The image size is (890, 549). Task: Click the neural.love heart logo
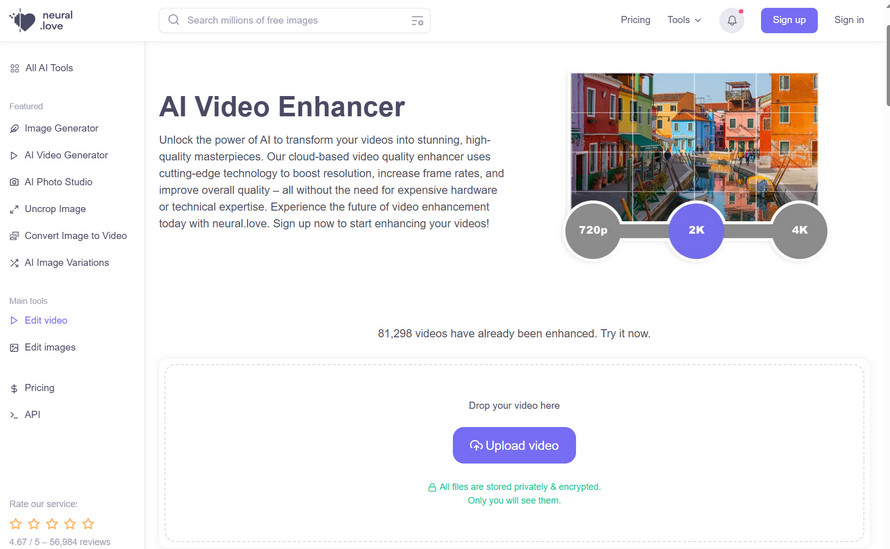(23, 20)
